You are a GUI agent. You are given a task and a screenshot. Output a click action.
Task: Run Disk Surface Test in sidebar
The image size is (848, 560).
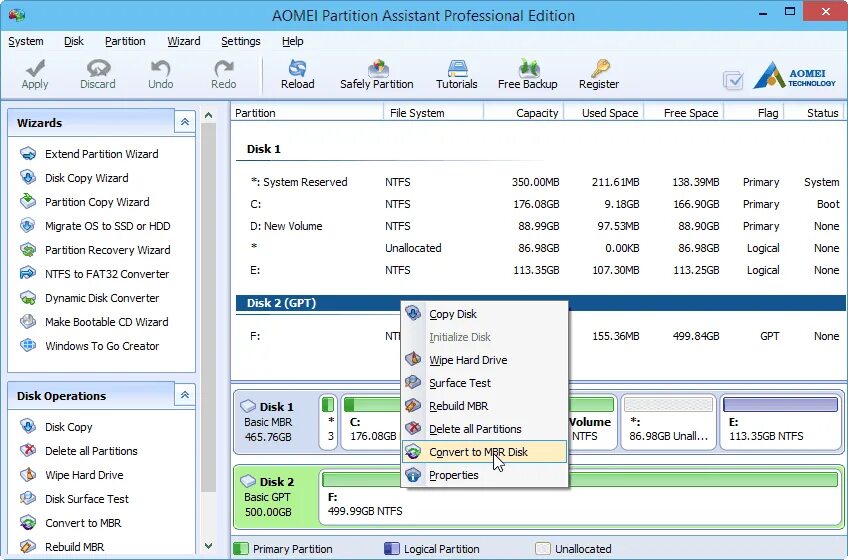(87, 499)
